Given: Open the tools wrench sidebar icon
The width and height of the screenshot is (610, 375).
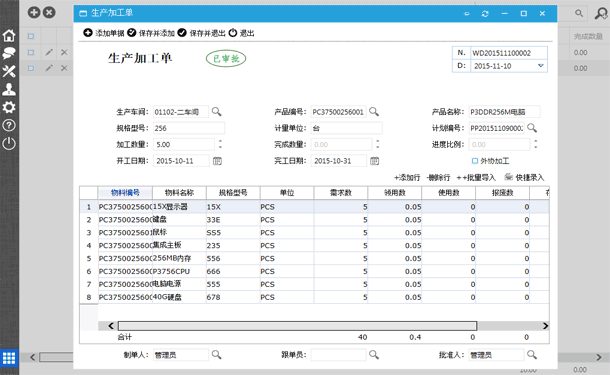Looking at the screenshot, I should pos(9,71).
